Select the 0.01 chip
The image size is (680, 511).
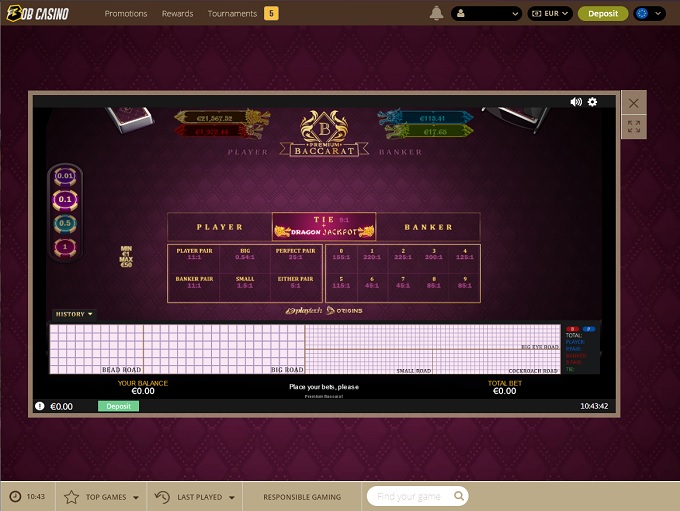[65, 176]
